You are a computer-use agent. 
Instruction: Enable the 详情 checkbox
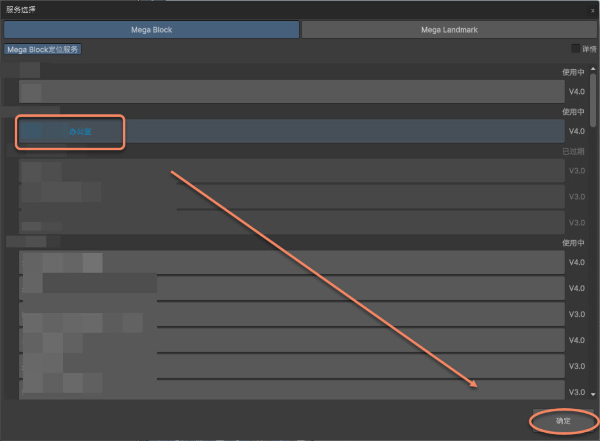[575, 48]
